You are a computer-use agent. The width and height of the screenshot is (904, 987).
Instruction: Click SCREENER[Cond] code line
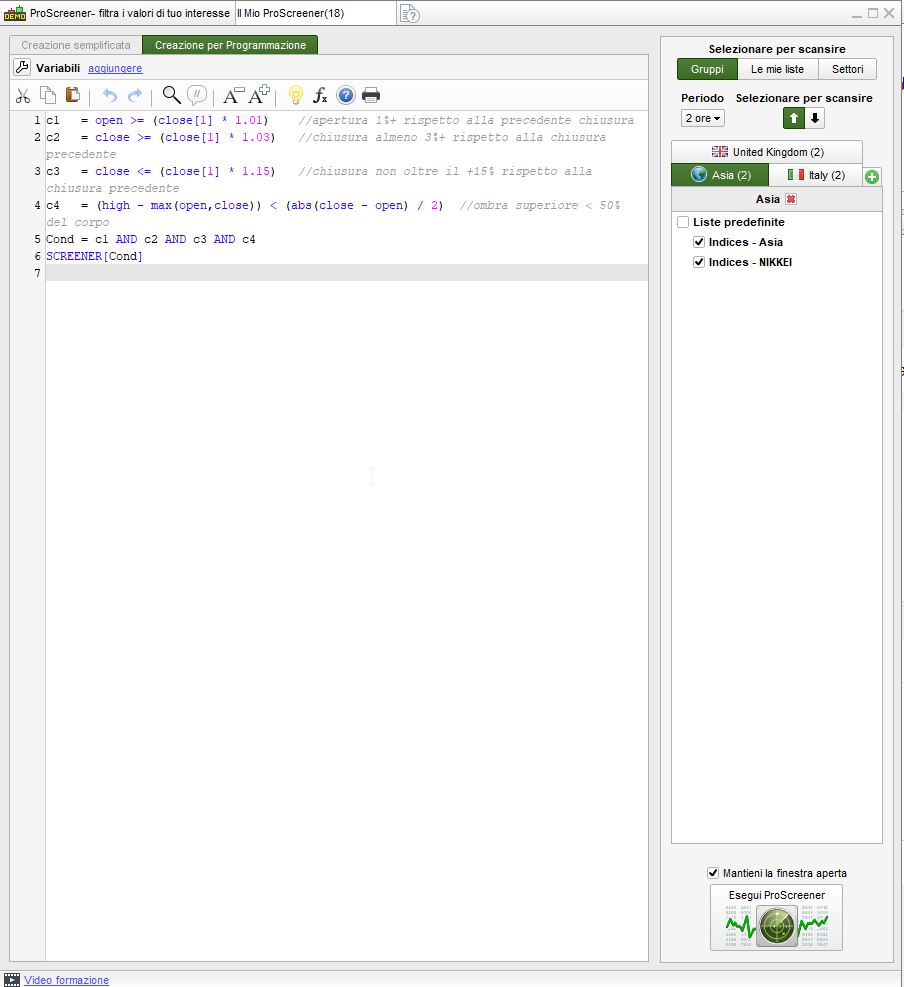coord(94,256)
